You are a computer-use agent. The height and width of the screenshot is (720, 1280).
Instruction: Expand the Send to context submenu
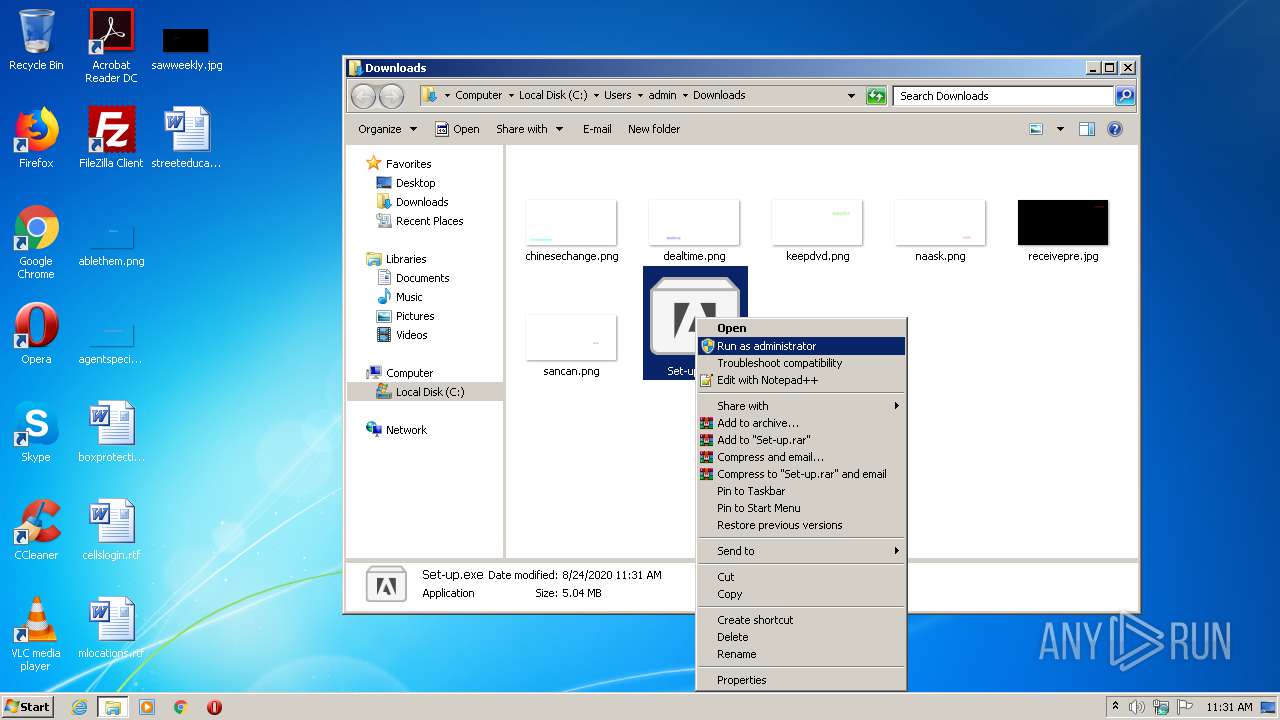(x=801, y=551)
